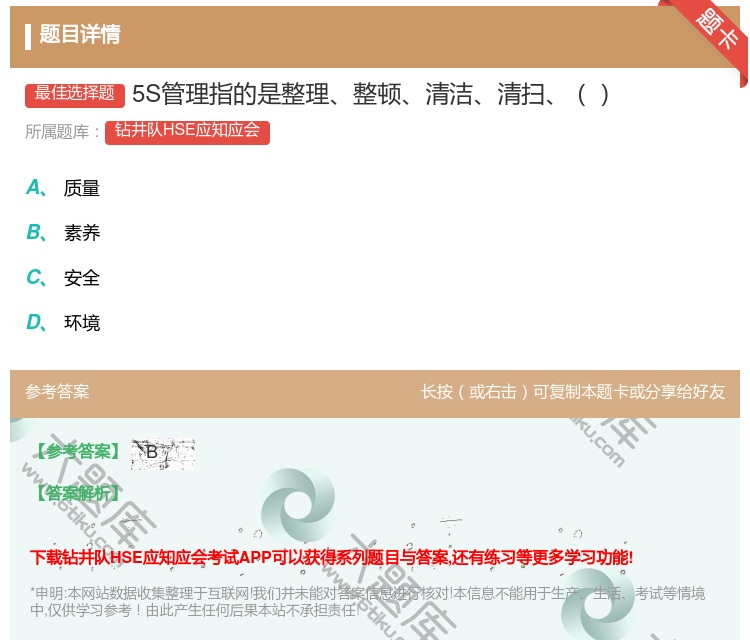
Task: Choose option B 素养
Action: 63,233
